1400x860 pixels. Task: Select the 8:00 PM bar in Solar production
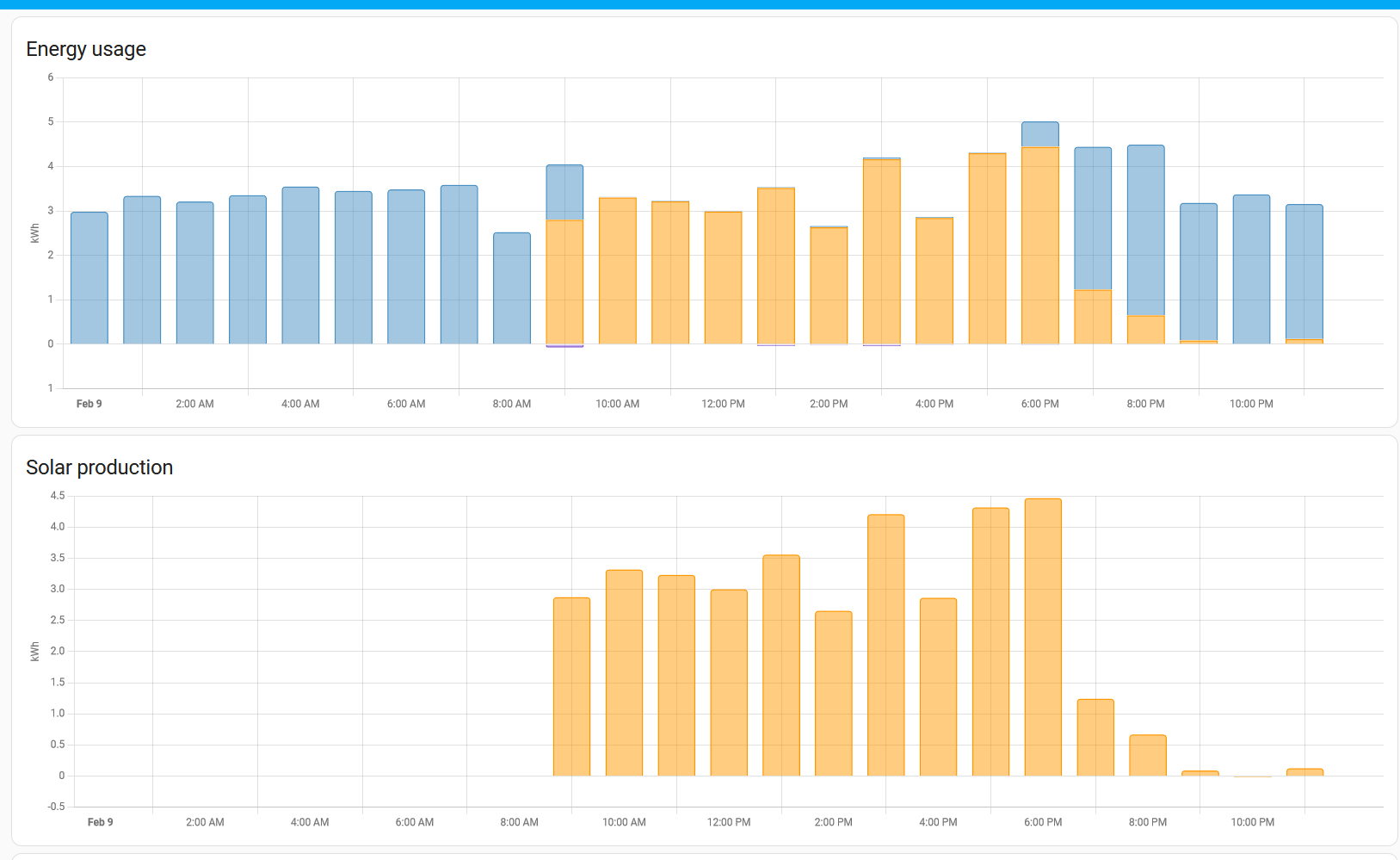[x=1148, y=755]
